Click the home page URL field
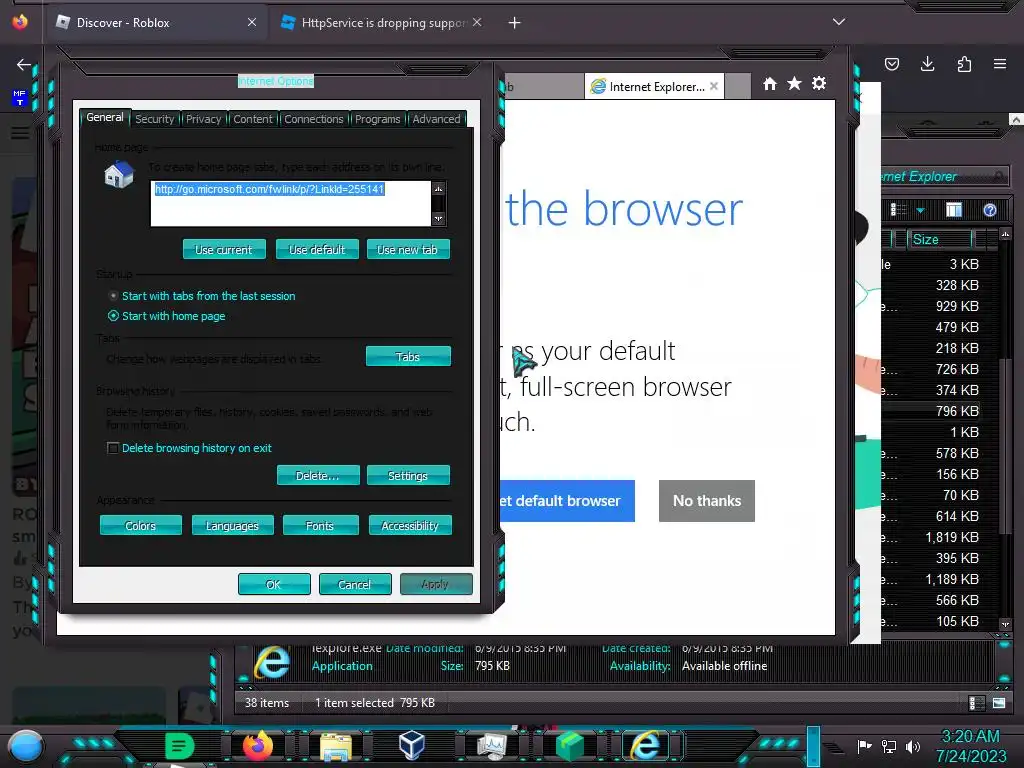 click(291, 204)
